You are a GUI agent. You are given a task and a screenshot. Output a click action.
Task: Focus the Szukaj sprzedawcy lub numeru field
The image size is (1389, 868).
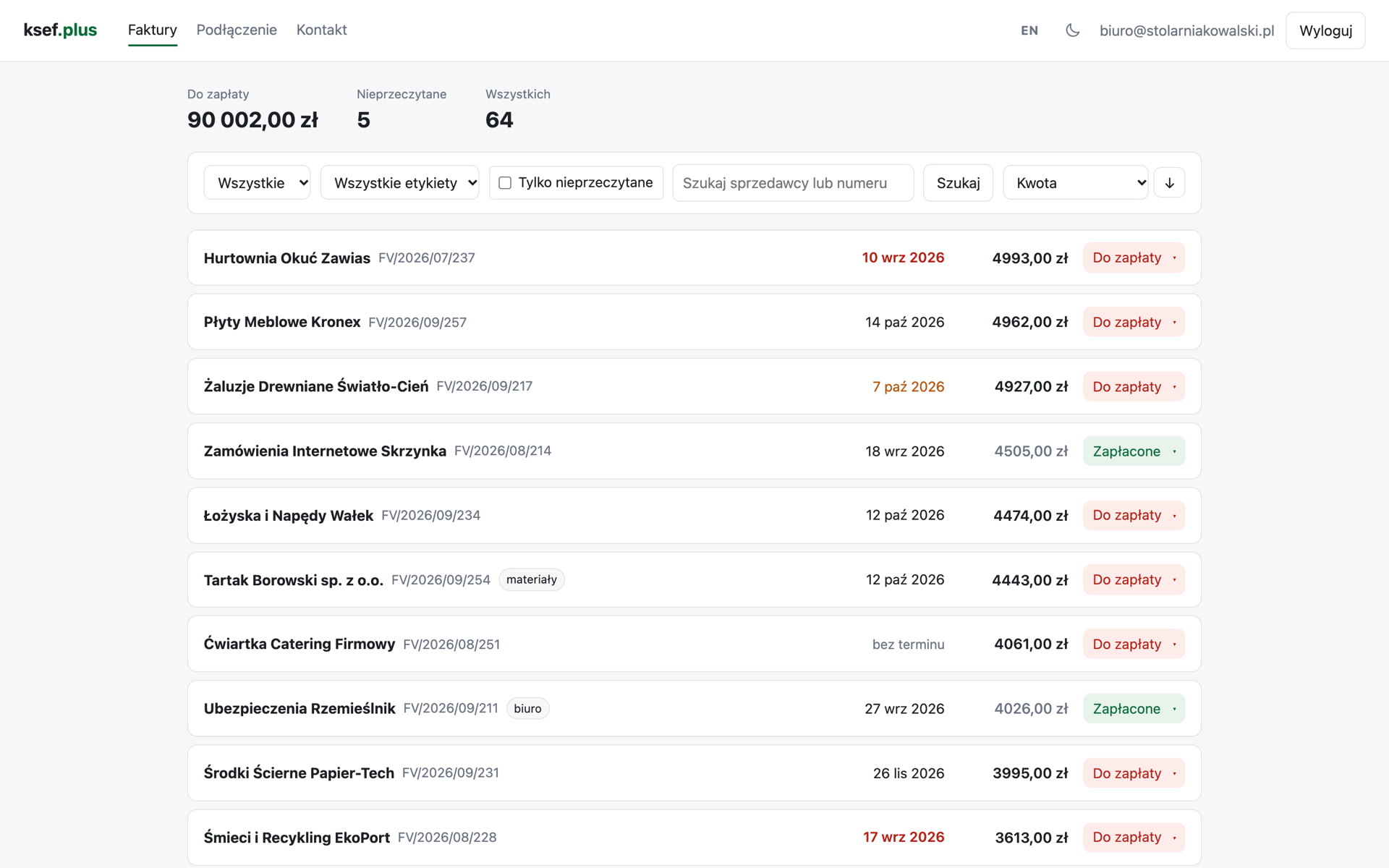[x=793, y=183]
